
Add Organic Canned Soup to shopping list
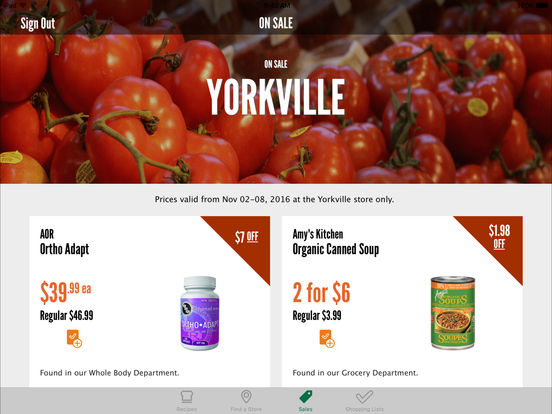coord(327,339)
